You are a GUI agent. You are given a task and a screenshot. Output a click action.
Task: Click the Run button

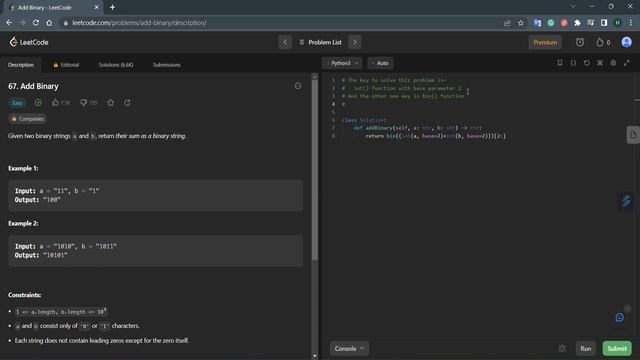586,349
